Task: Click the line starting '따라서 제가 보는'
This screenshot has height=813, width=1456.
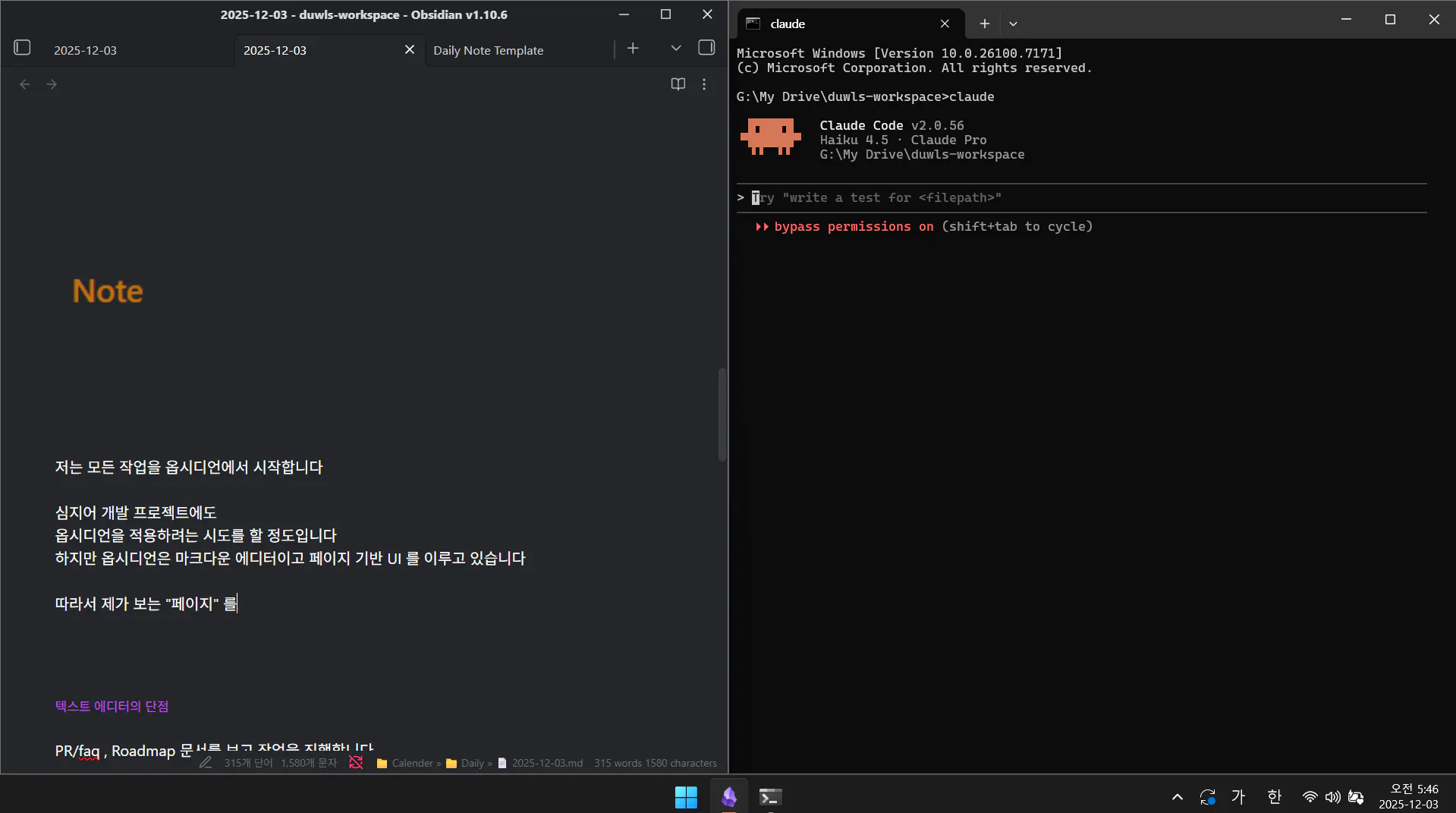Action: 146,603
